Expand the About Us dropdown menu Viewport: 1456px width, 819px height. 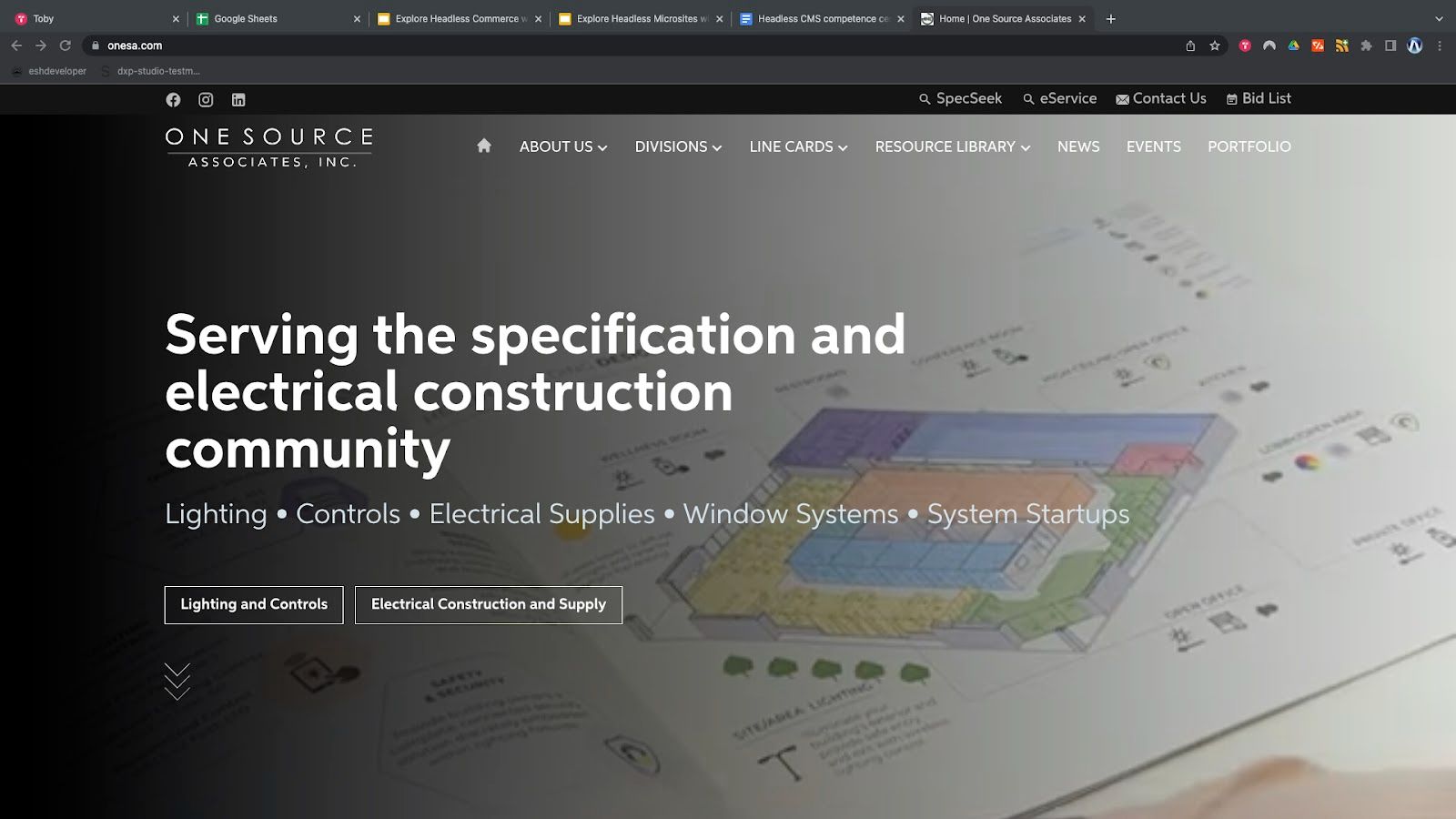click(563, 147)
